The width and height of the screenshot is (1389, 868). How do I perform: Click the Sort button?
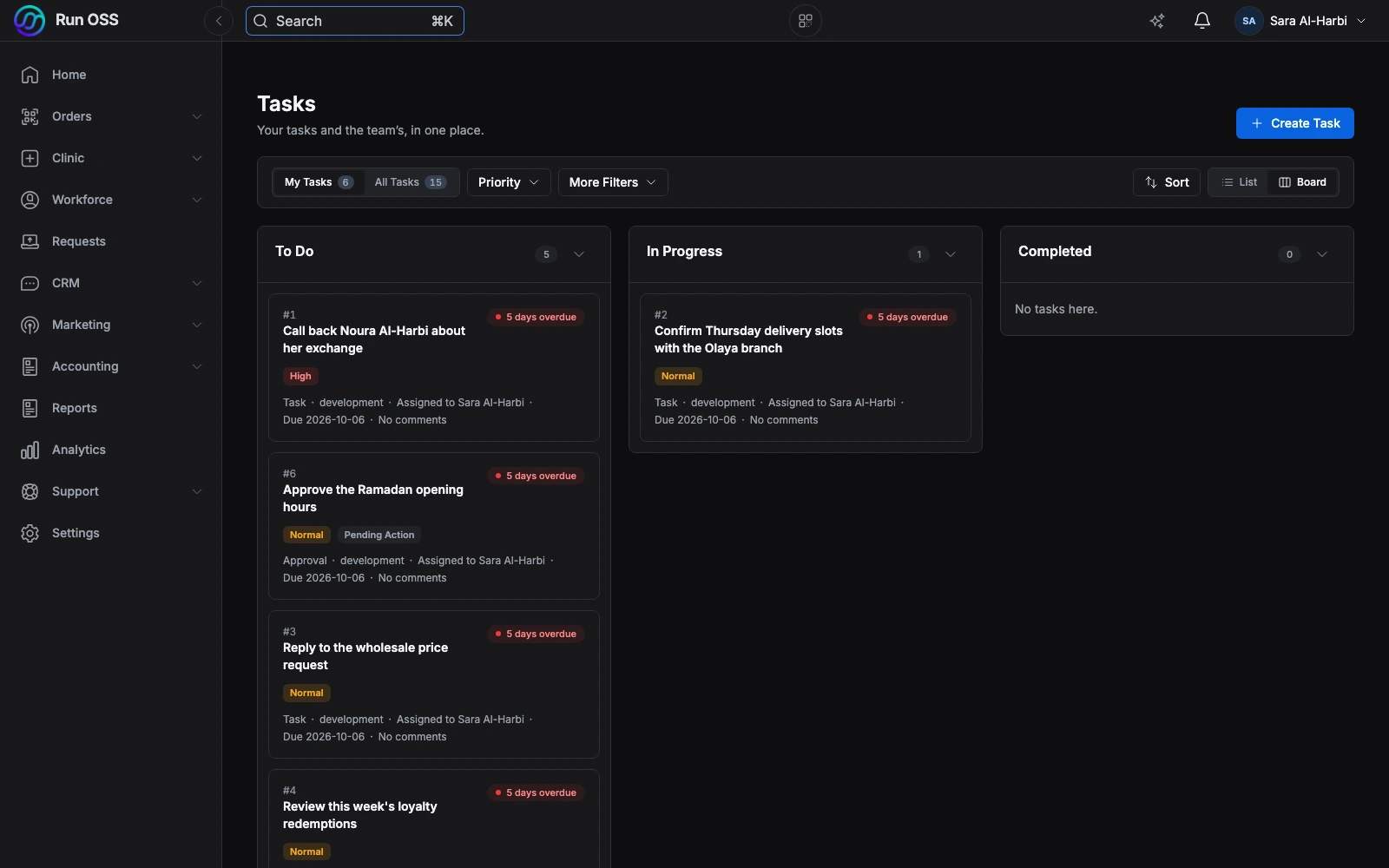(1167, 182)
